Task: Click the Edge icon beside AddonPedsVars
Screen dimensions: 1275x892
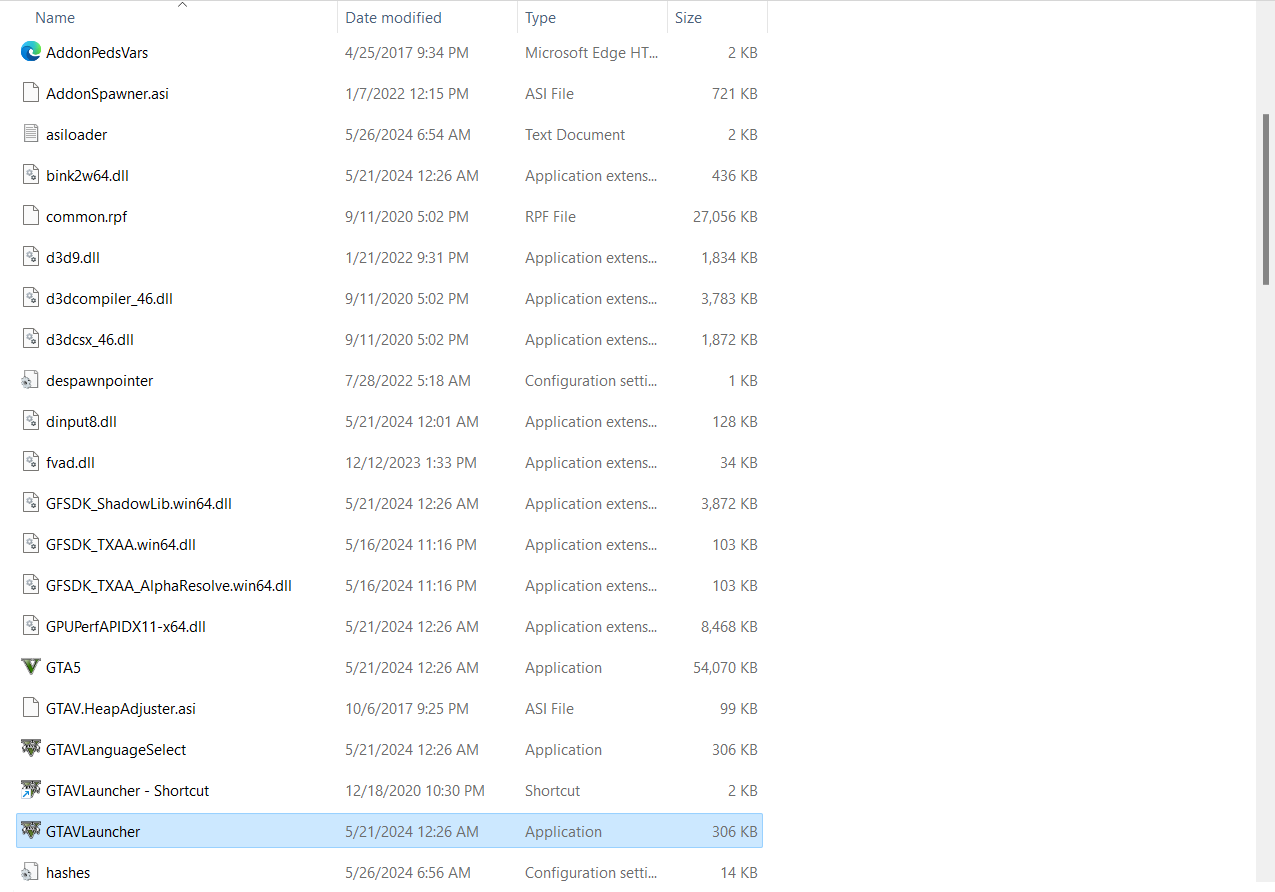Action: click(31, 52)
